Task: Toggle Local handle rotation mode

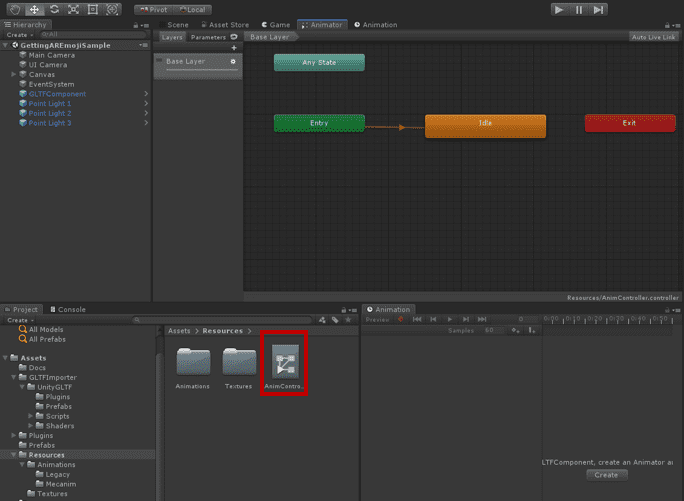Action: (x=193, y=9)
